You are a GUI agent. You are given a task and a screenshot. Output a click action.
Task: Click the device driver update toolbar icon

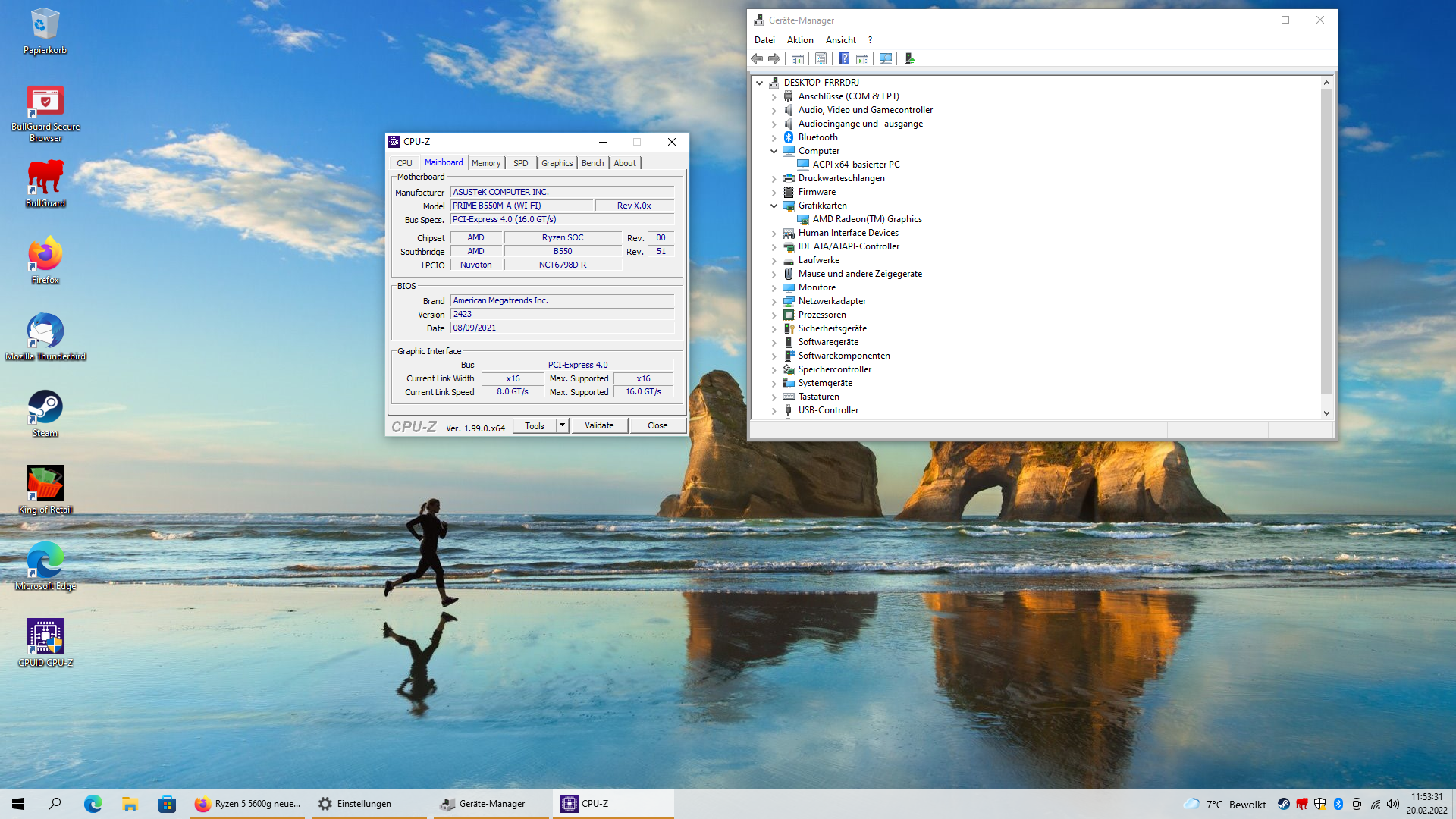(910, 59)
